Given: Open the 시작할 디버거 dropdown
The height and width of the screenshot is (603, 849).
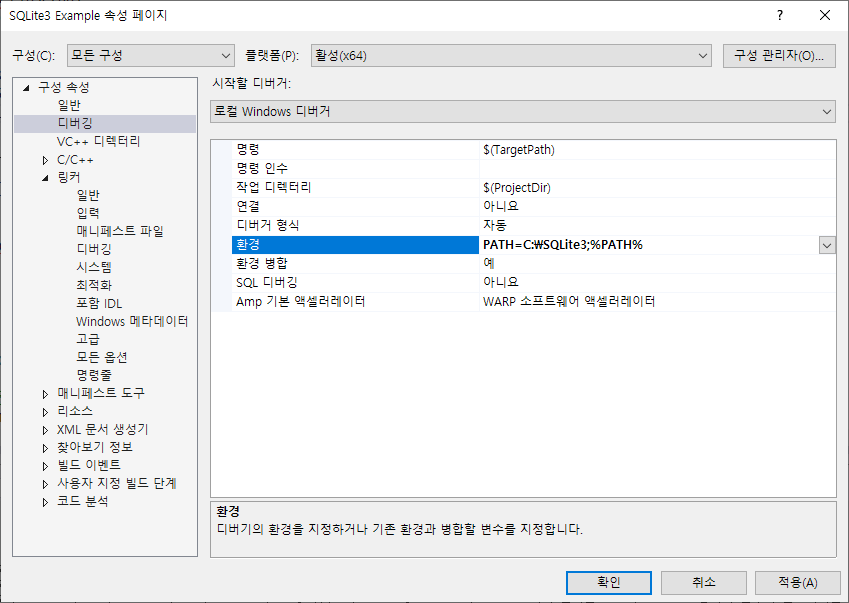Looking at the screenshot, I should pyautogui.click(x=523, y=112).
